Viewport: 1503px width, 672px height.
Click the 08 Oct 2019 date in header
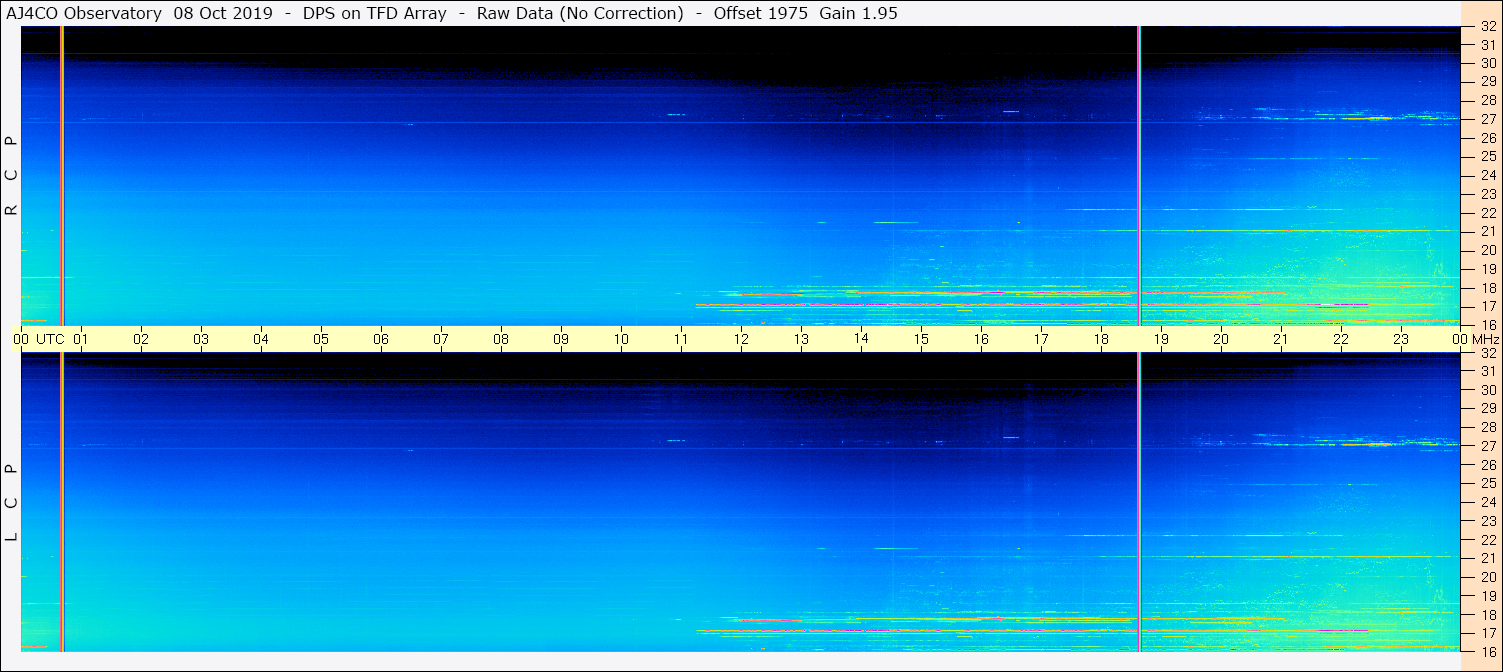click(217, 13)
